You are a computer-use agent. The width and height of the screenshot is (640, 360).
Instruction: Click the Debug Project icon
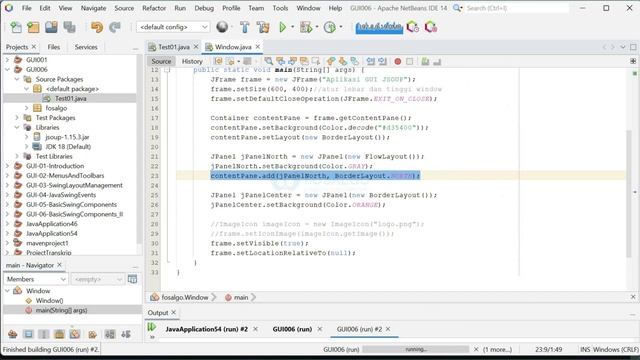(x=305, y=27)
